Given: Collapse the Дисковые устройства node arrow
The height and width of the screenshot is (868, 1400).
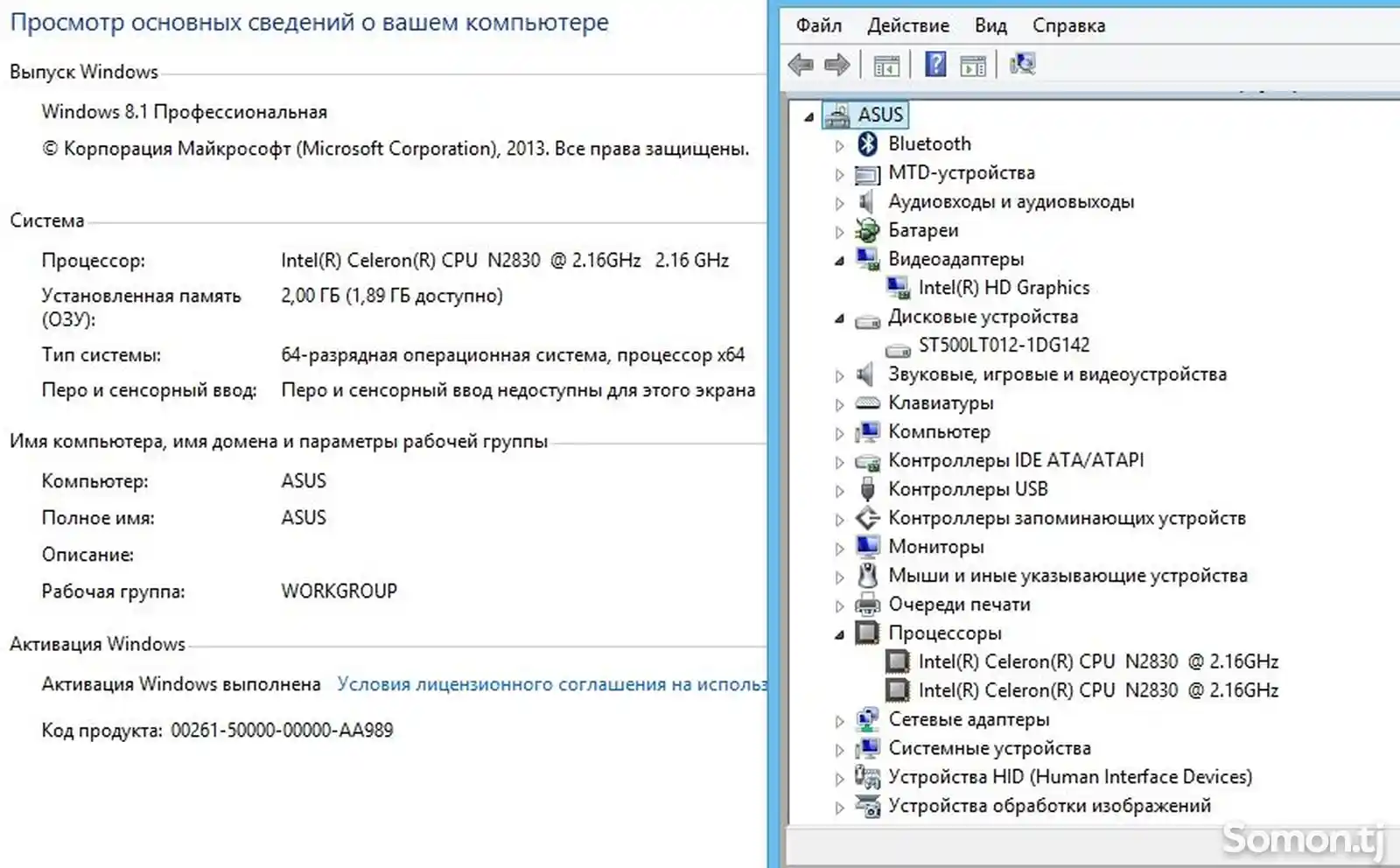Looking at the screenshot, I should [x=839, y=318].
